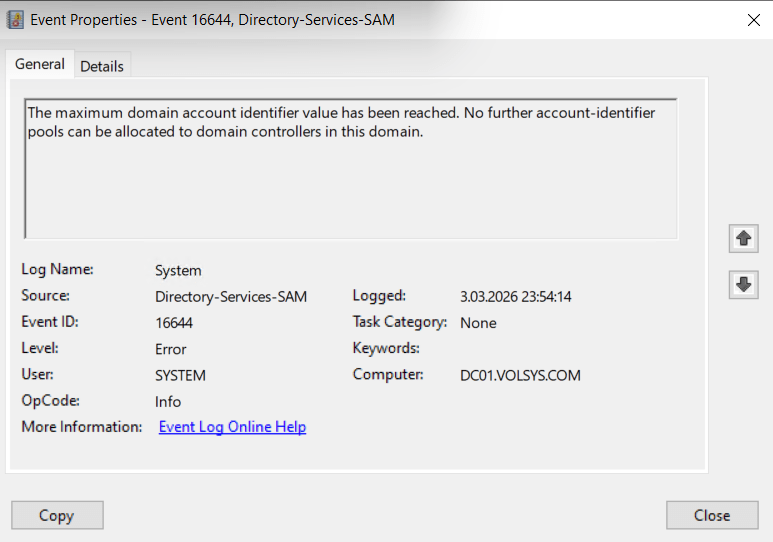
Task: Click the Directory-Services-SAM source value
Action: click(231, 297)
